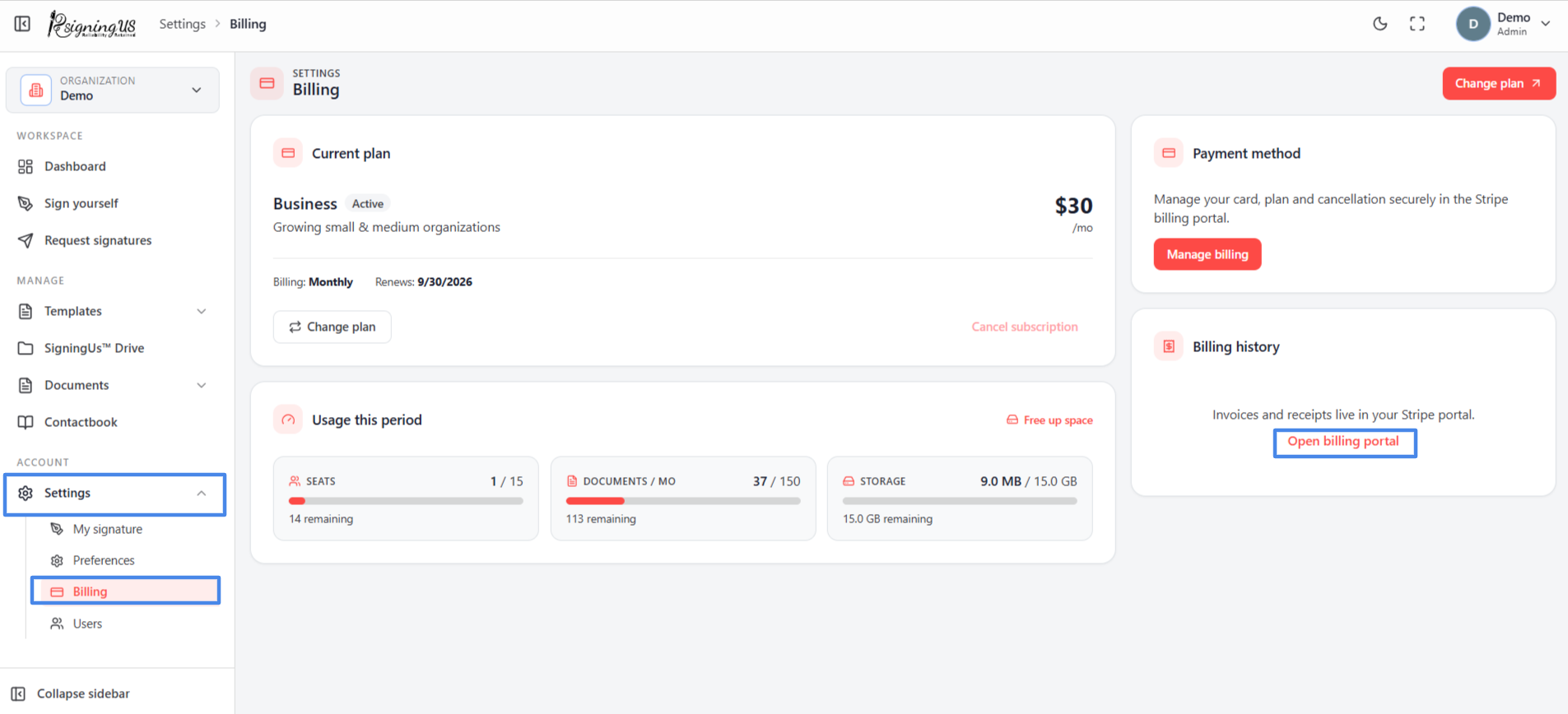Click the Usage this period gauge icon
The width and height of the screenshot is (1568, 714).
click(x=288, y=420)
